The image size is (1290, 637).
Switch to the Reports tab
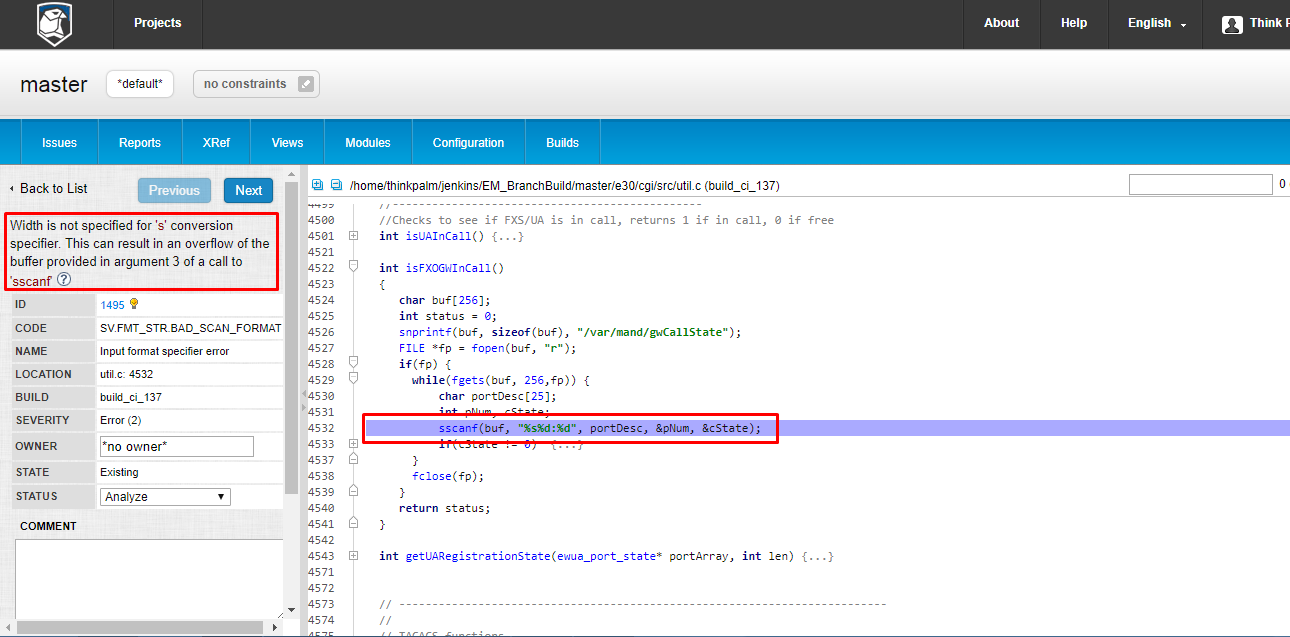tap(140, 143)
